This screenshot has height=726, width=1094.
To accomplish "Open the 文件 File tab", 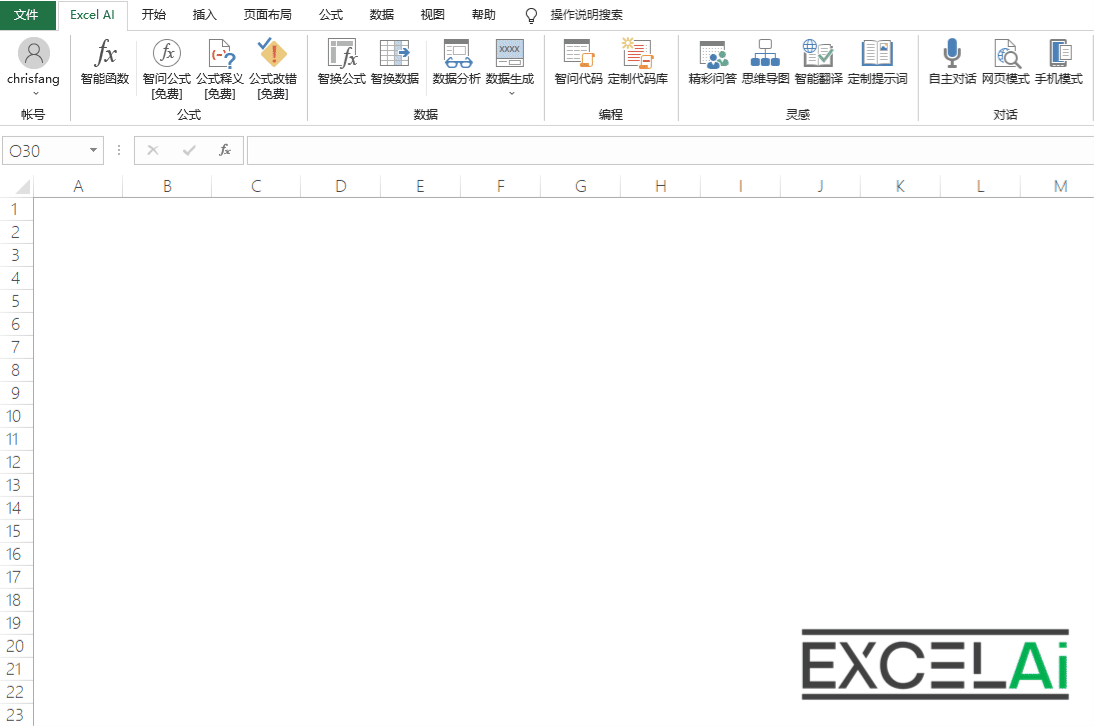I will click(x=26, y=15).
